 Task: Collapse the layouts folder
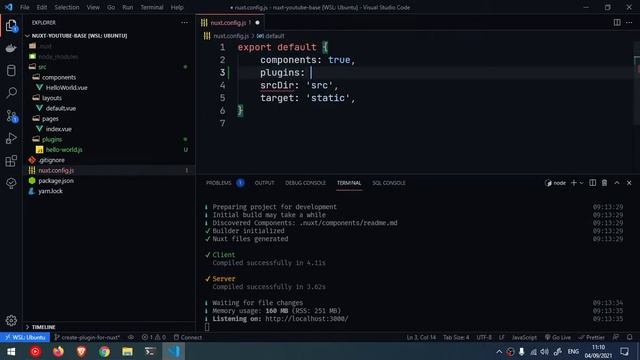coord(52,98)
